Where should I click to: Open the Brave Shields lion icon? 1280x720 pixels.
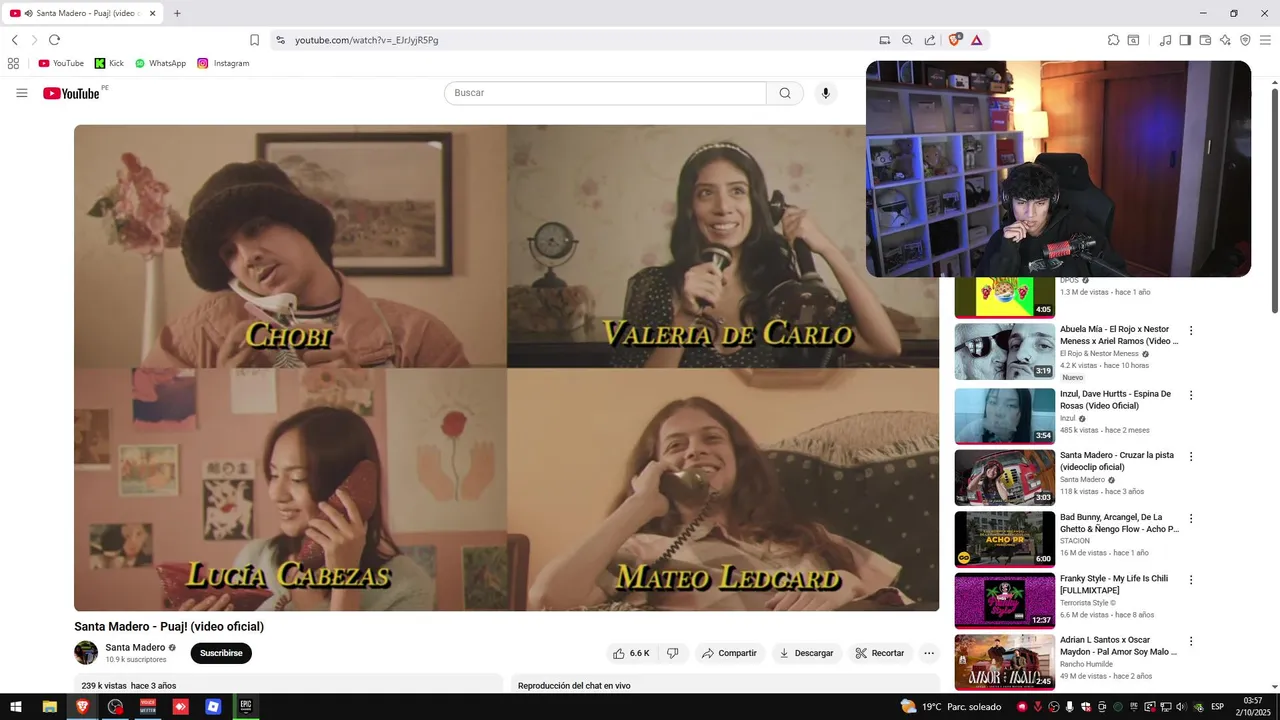[x=955, y=40]
